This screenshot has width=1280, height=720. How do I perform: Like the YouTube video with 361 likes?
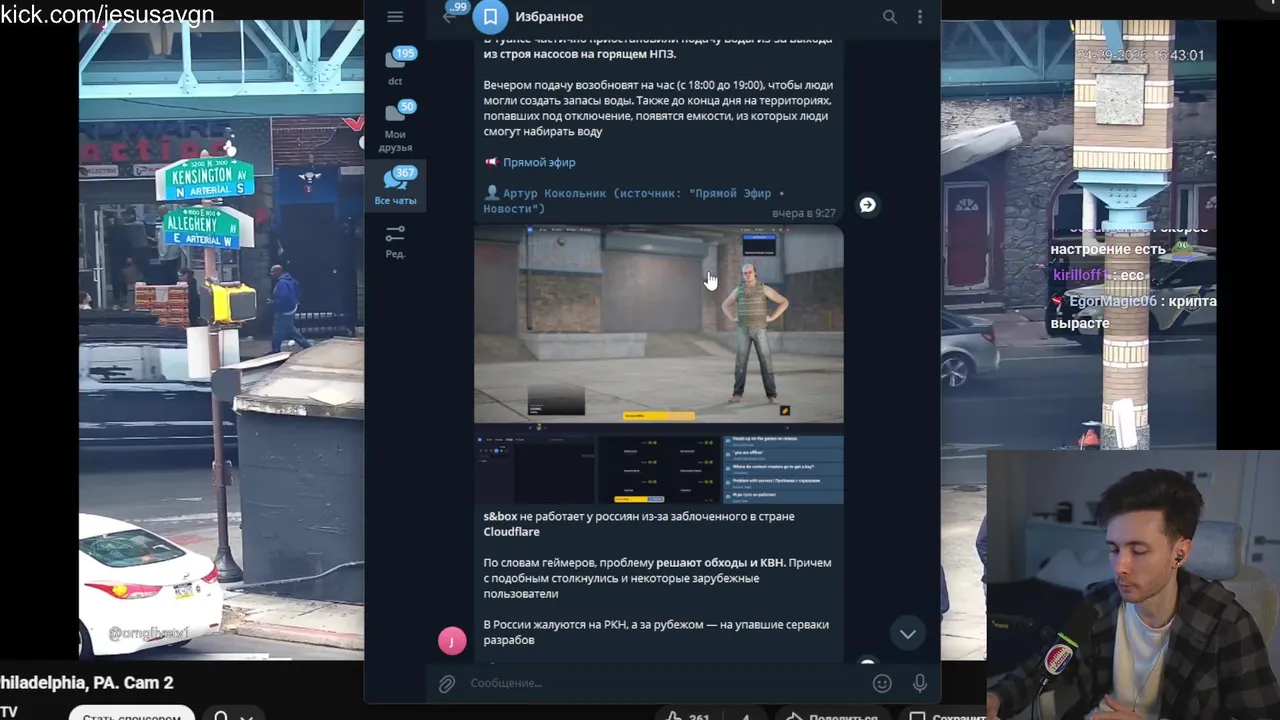pyautogui.click(x=687, y=716)
